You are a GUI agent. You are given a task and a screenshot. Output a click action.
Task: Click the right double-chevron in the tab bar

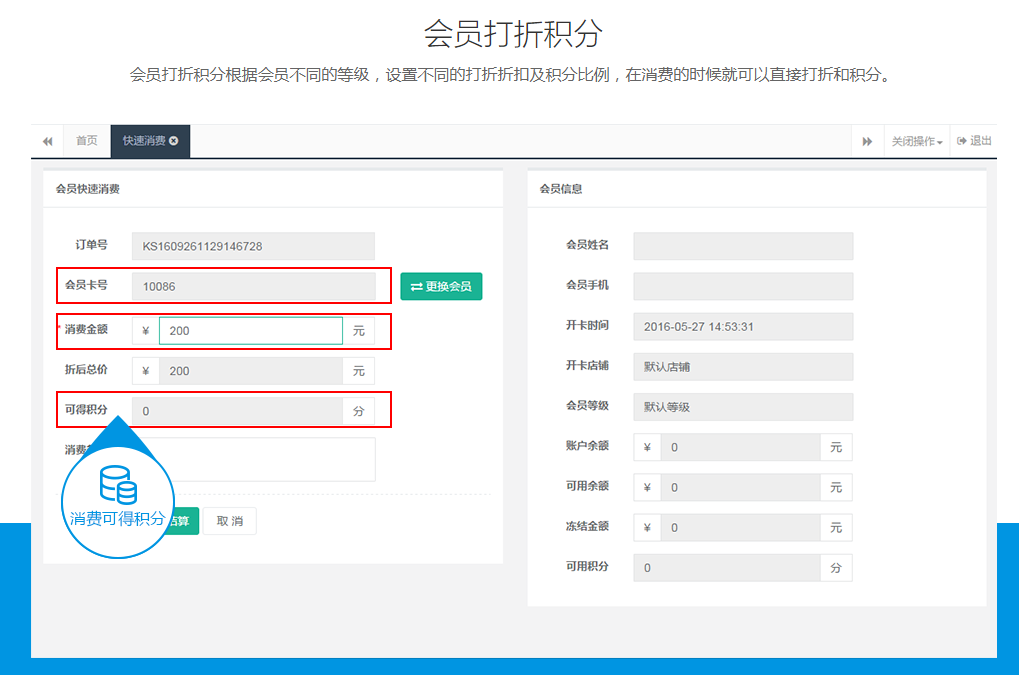(866, 140)
